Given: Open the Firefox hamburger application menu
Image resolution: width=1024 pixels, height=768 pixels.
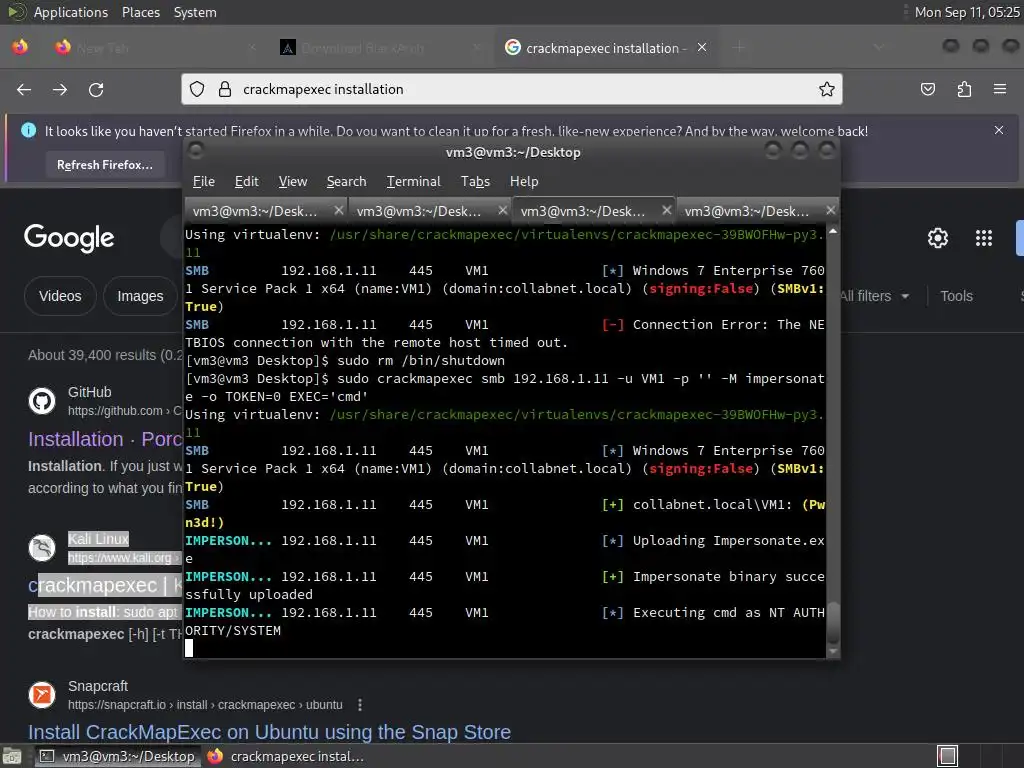Looking at the screenshot, I should click(1000, 89).
